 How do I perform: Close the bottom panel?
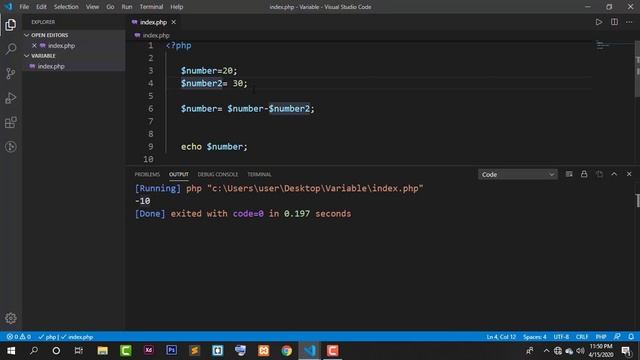[x=629, y=174]
